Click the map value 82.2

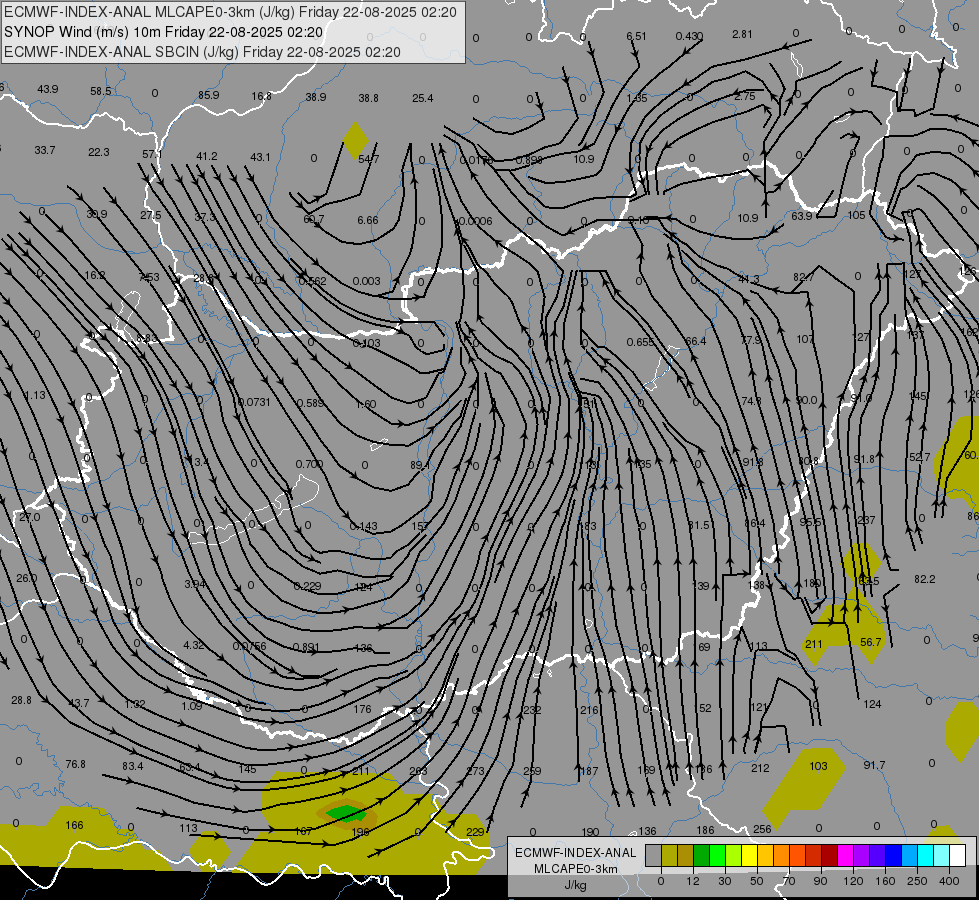click(x=925, y=579)
